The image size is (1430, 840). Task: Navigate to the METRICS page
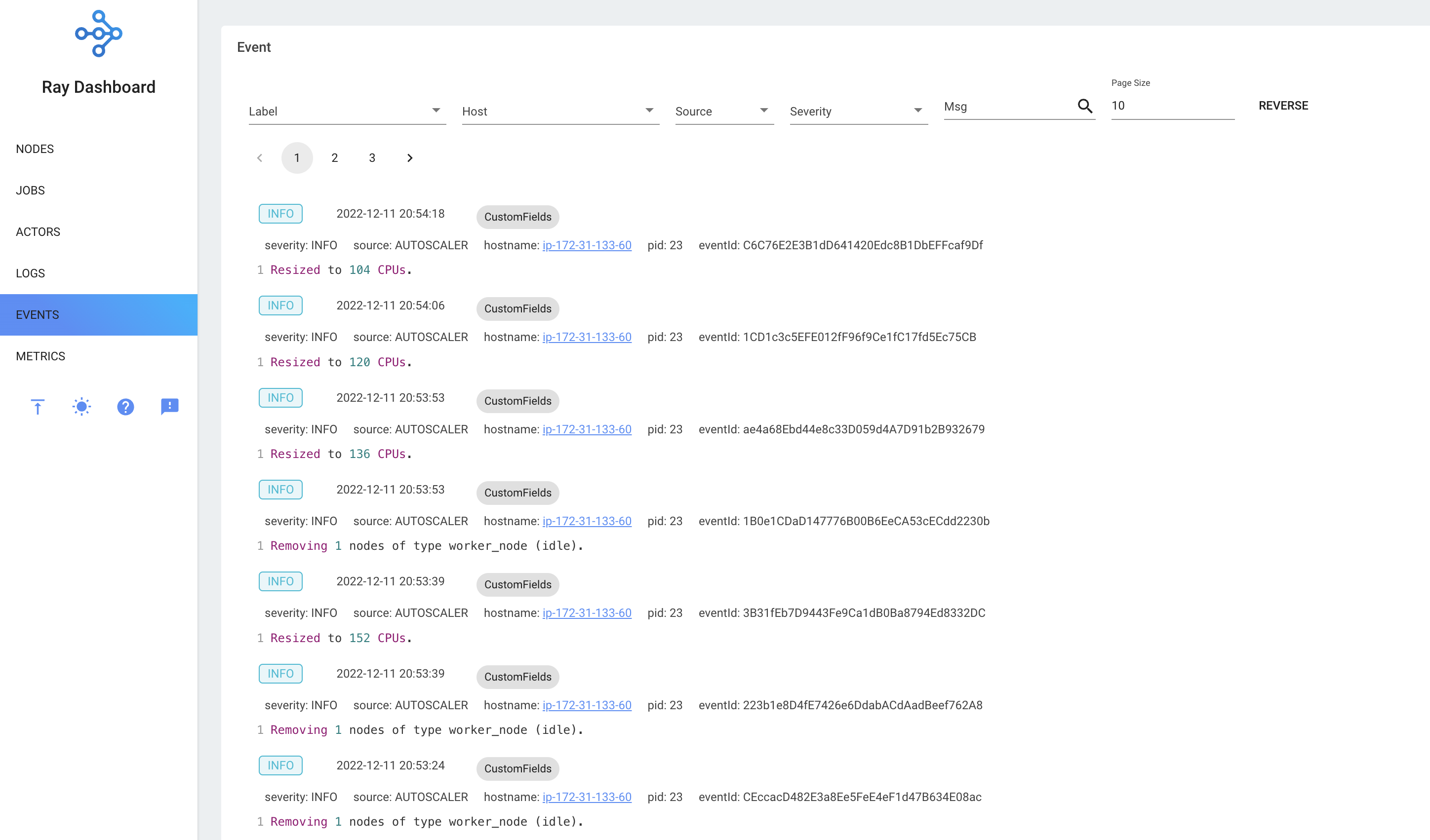coord(41,356)
